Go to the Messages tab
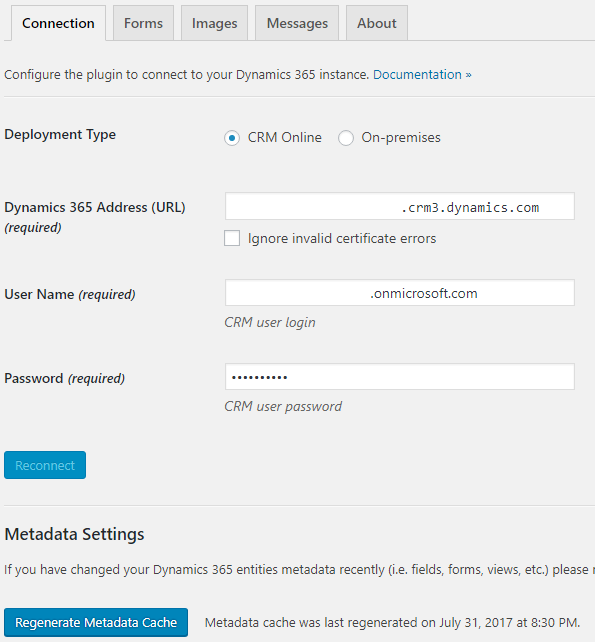597x642 pixels. point(297,23)
